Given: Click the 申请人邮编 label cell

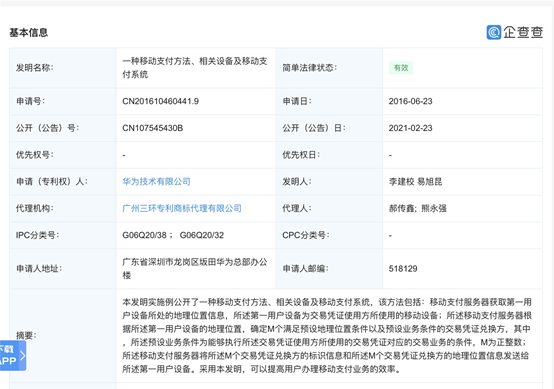Looking at the screenshot, I should click(x=329, y=269).
